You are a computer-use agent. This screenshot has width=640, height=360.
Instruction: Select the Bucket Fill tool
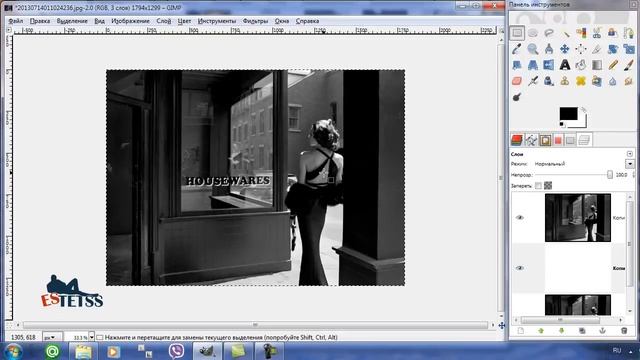[x=581, y=65]
